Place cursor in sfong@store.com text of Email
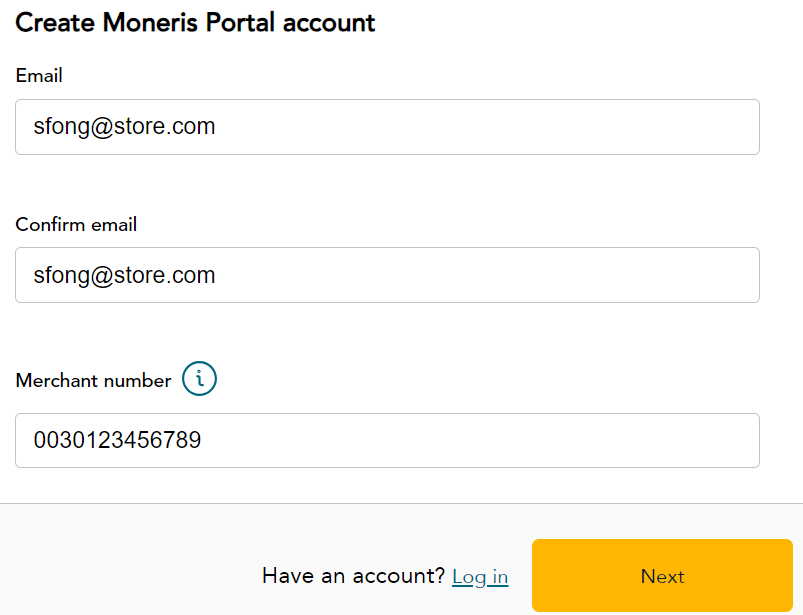The image size is (803, 615). tap(124, 126)
